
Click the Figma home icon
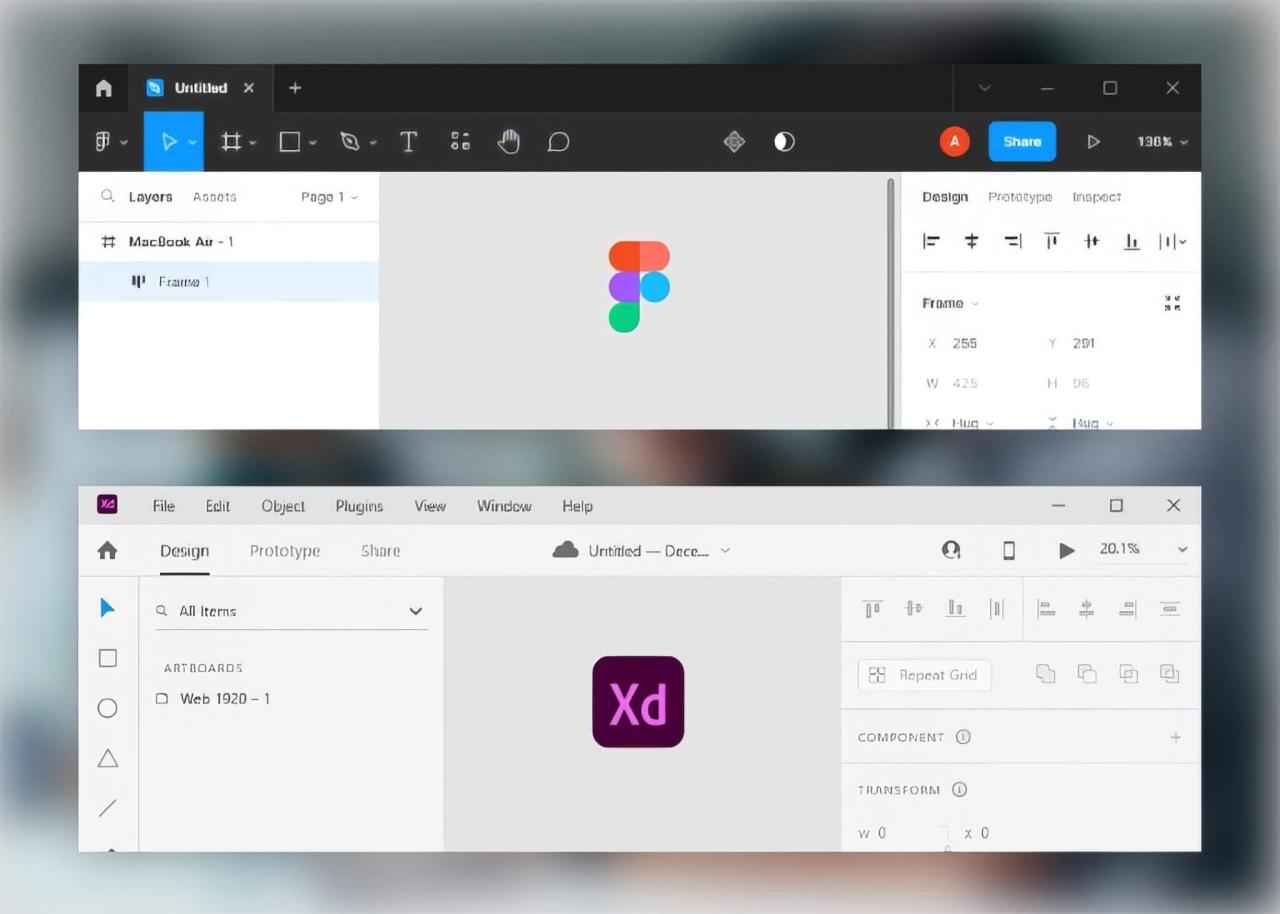coord(104,88)
